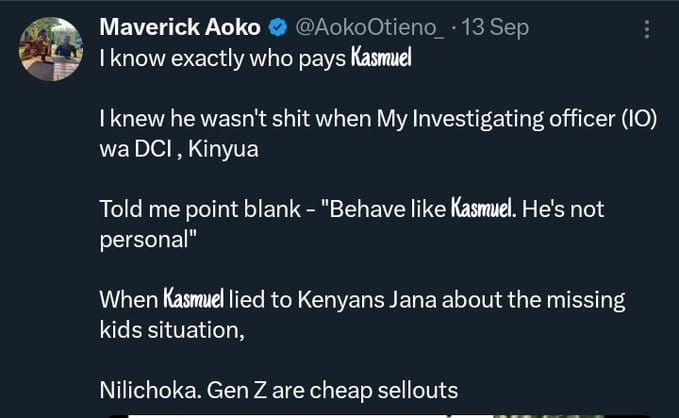Click the 'kids situation,' line
This screenshot has height=418, width=679.
pyautogui.click(x=172, y=330)
